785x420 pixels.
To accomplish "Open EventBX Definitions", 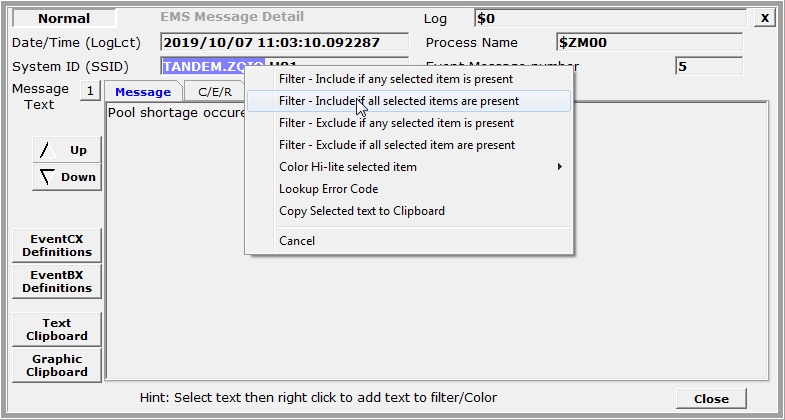I will [x=57, y=281].
